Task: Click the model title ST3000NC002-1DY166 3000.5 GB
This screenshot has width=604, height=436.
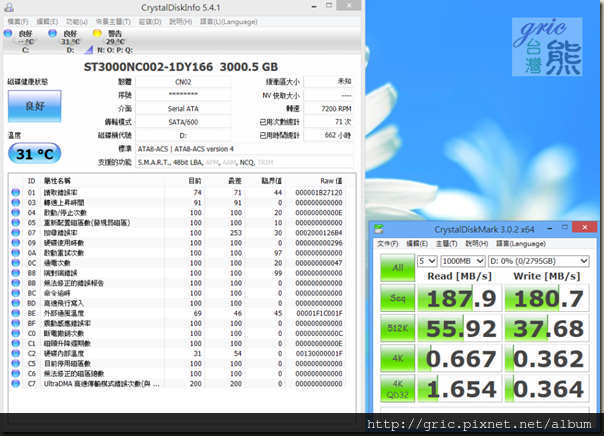Action: (181, 67)
